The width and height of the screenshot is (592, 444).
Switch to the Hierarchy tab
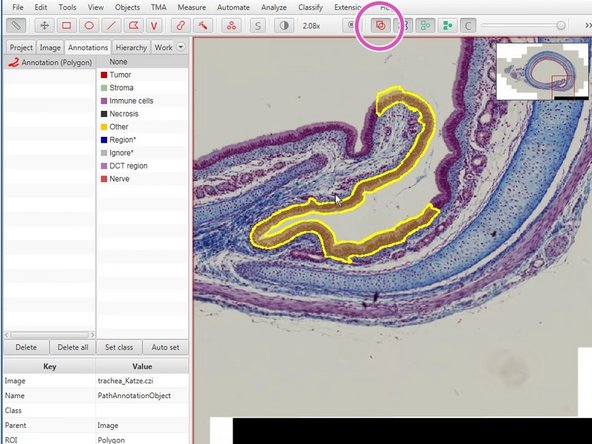pyautogui.click(x=131, y=48)
